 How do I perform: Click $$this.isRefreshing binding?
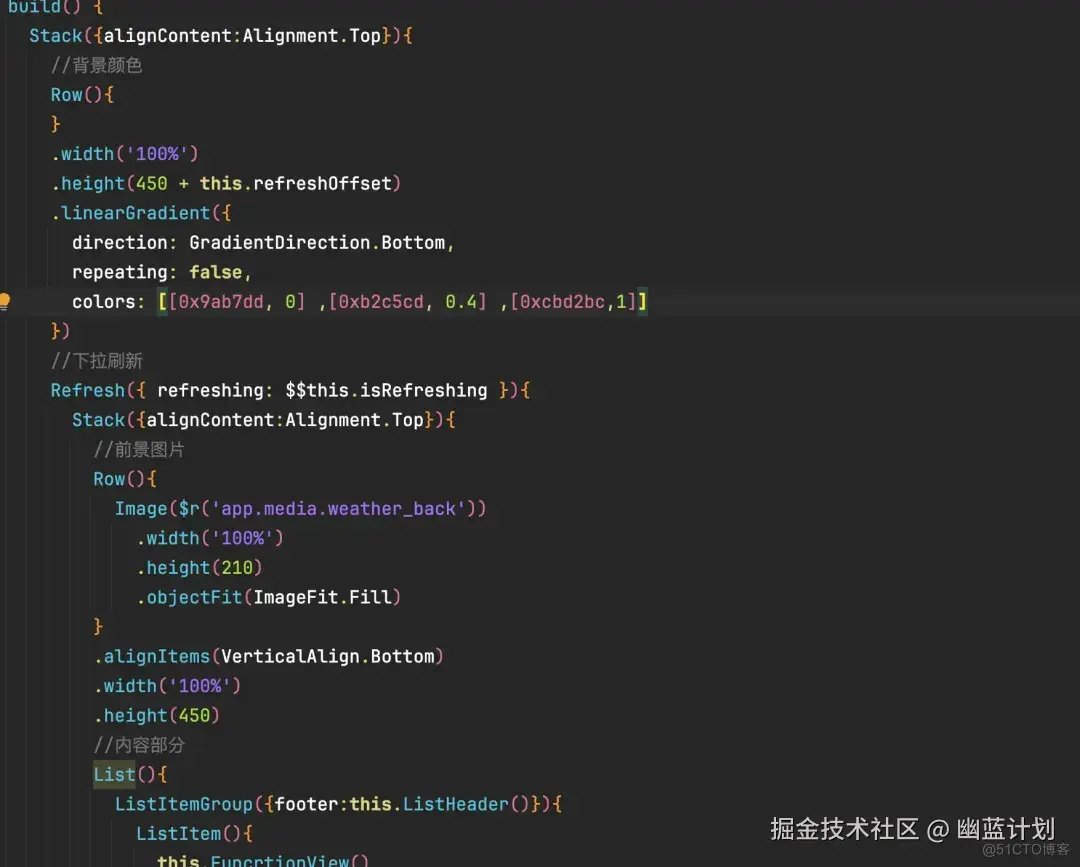click(386, 390)
